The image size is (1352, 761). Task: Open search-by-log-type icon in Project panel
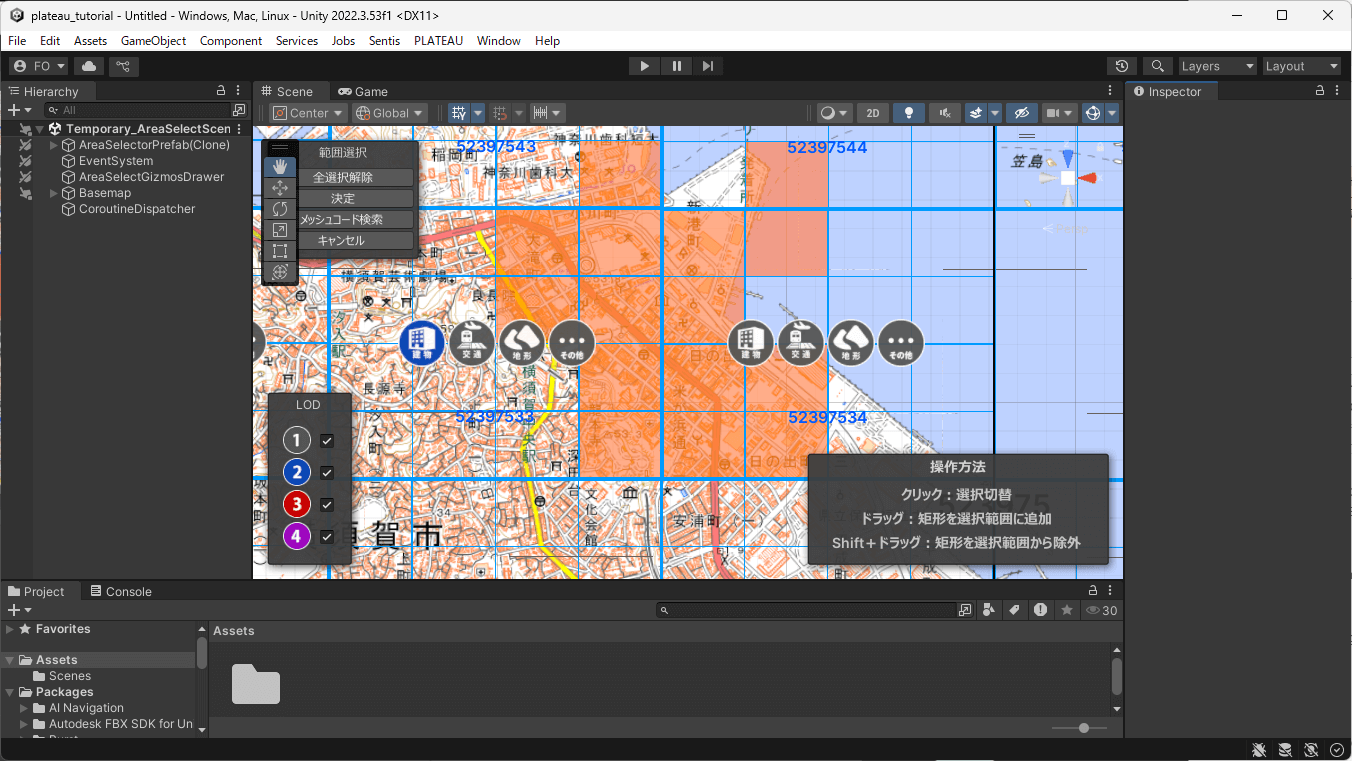pos(1041,610)
